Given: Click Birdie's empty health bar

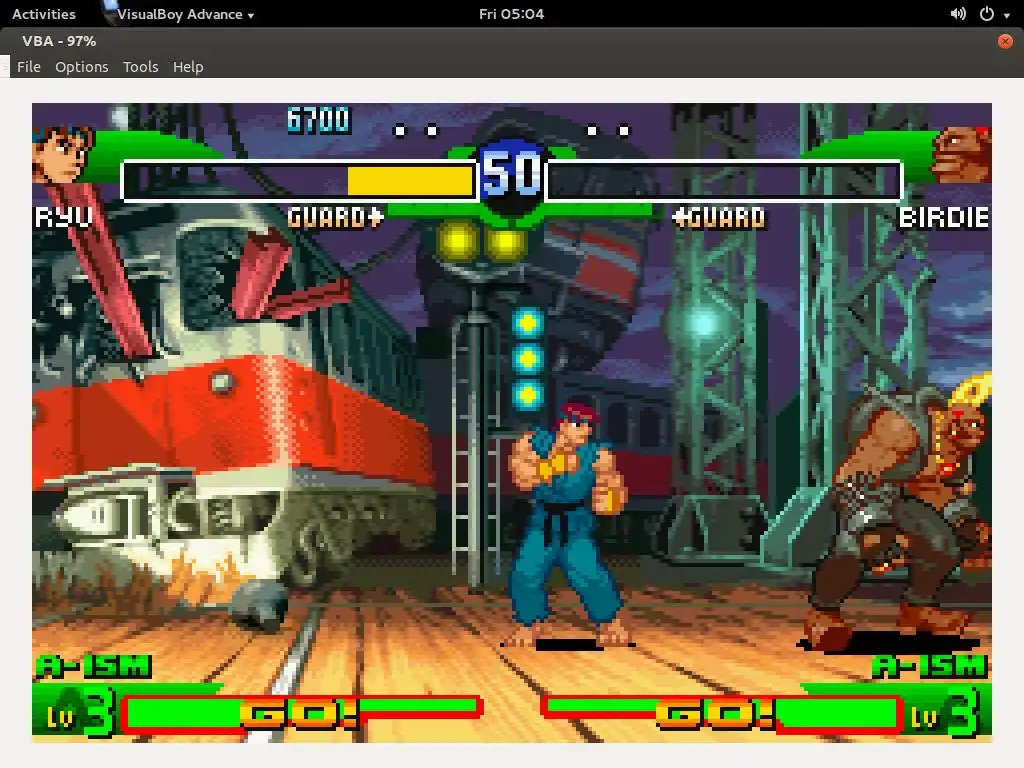Looking at the screenshot, I should (724, 180).
